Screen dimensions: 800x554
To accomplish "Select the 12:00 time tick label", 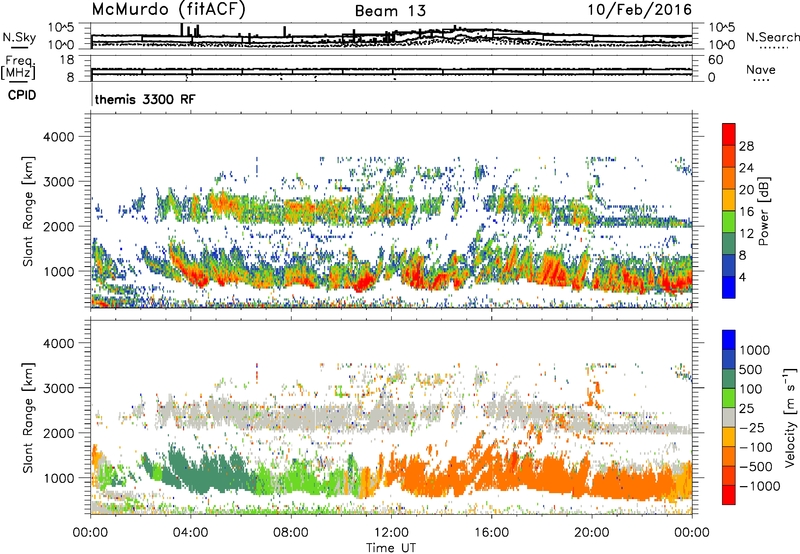I will 391,533.
